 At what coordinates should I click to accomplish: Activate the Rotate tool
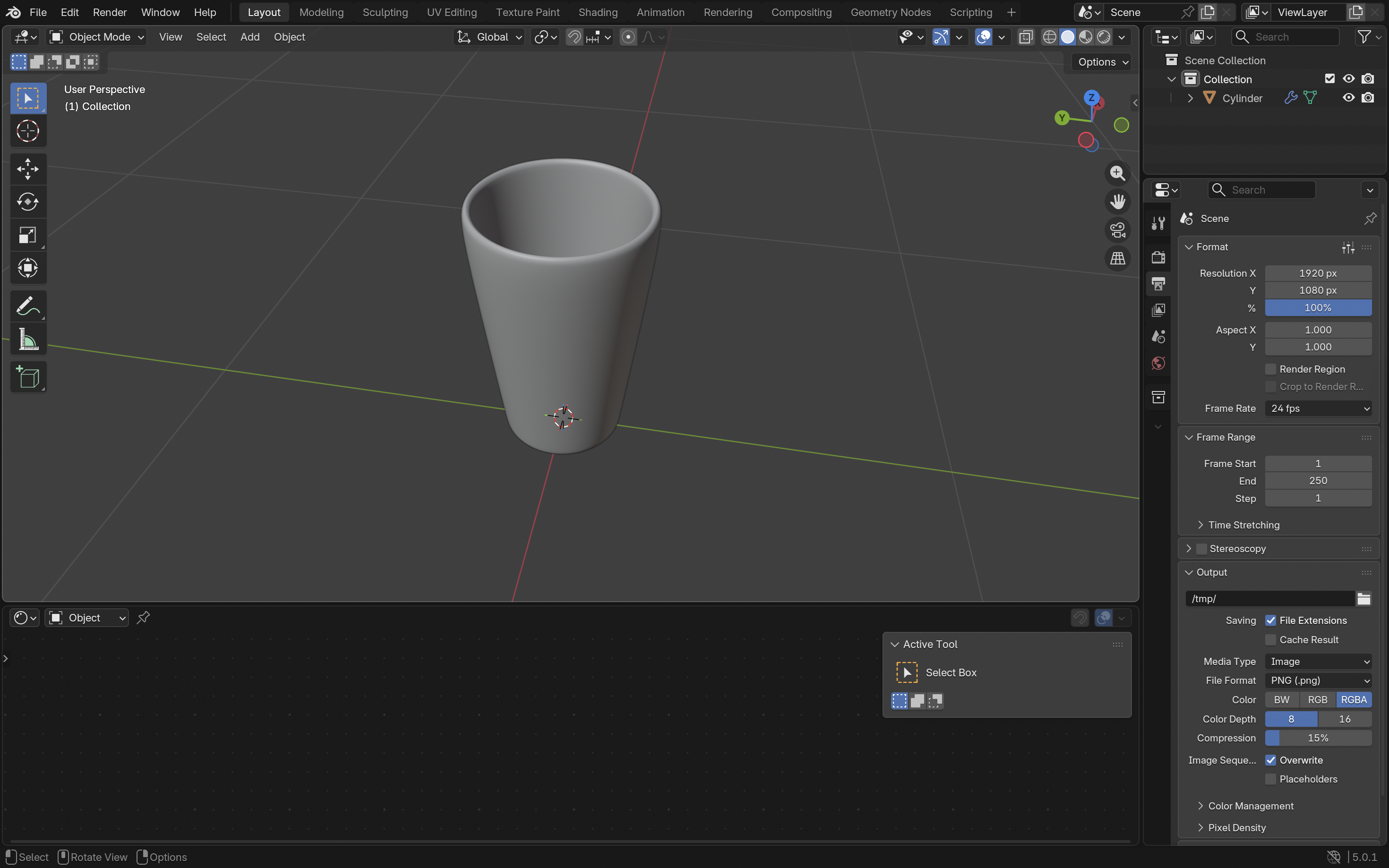[27, 202]
